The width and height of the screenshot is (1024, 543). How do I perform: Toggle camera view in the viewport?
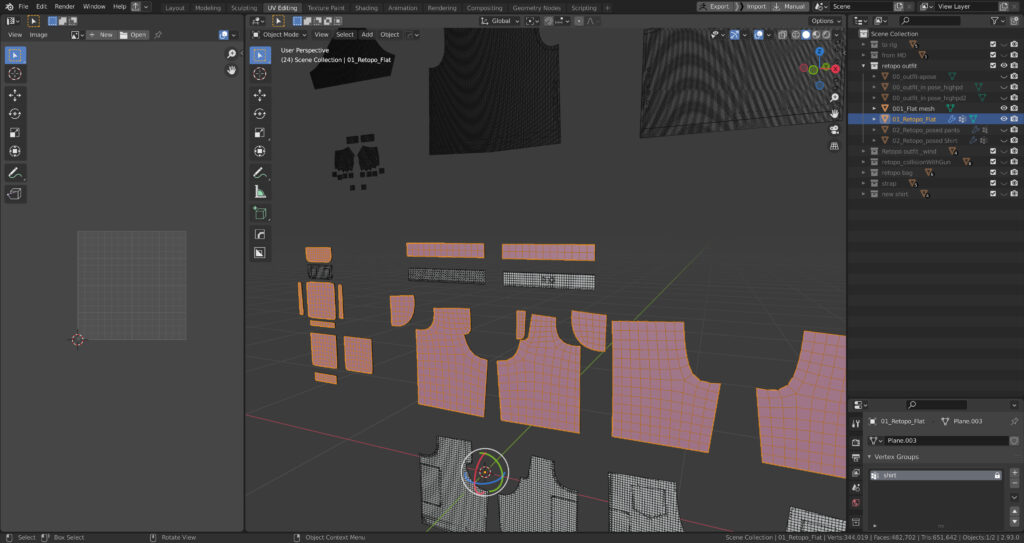834,129
